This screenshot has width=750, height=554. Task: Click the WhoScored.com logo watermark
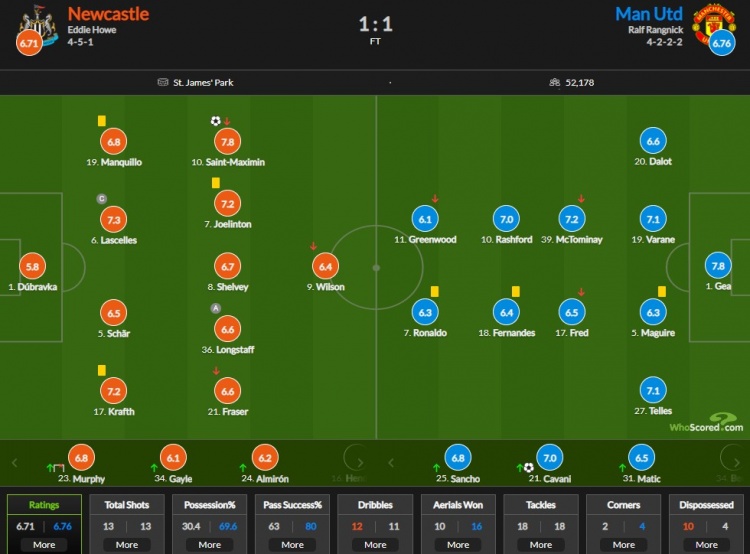[706, 423]
